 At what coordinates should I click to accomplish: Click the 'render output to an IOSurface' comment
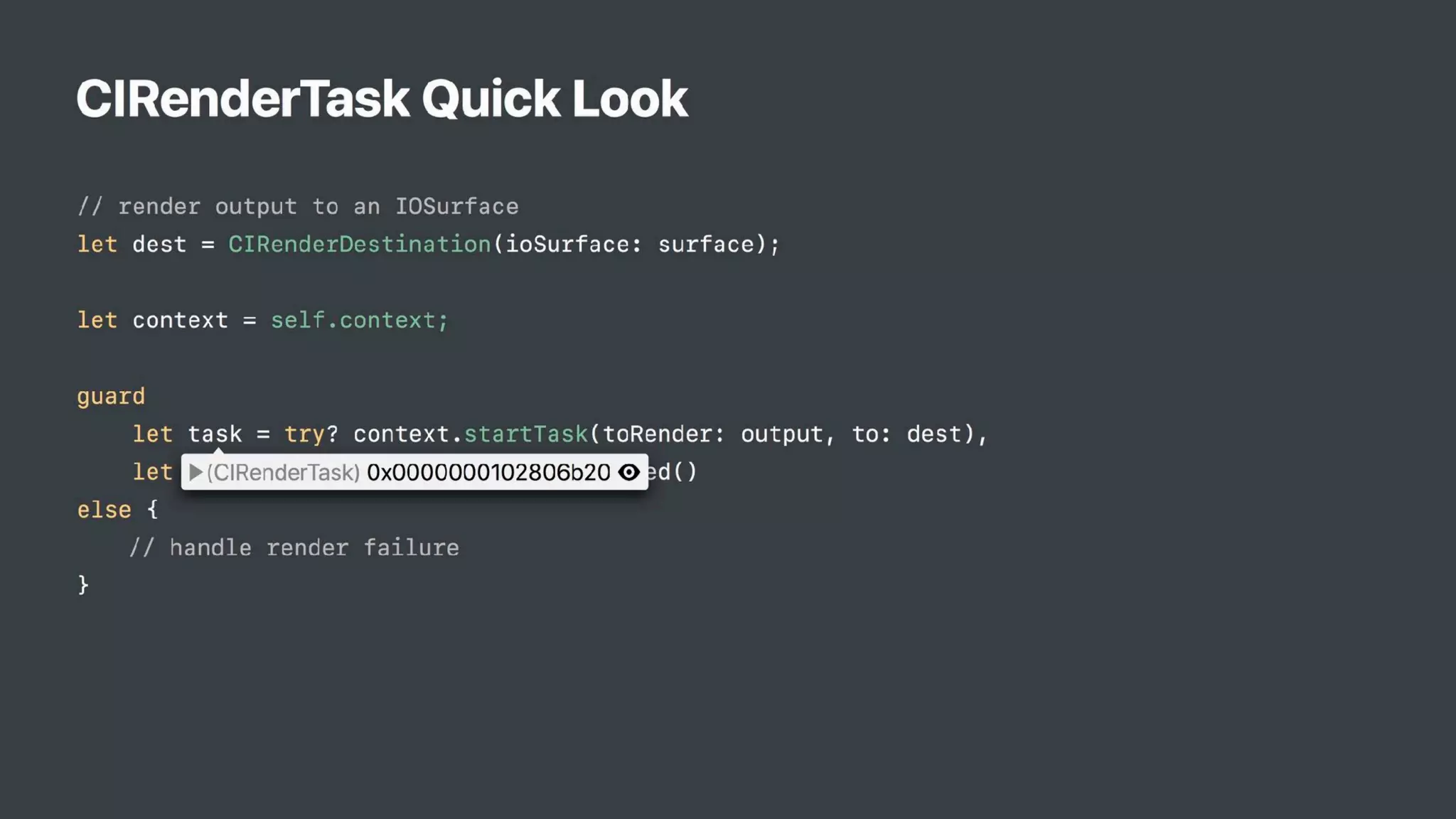298,207
